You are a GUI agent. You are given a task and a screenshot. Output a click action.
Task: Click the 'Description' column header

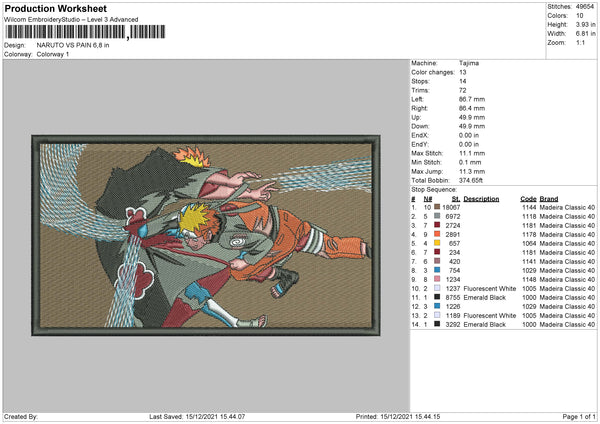[x=481, y=199]
